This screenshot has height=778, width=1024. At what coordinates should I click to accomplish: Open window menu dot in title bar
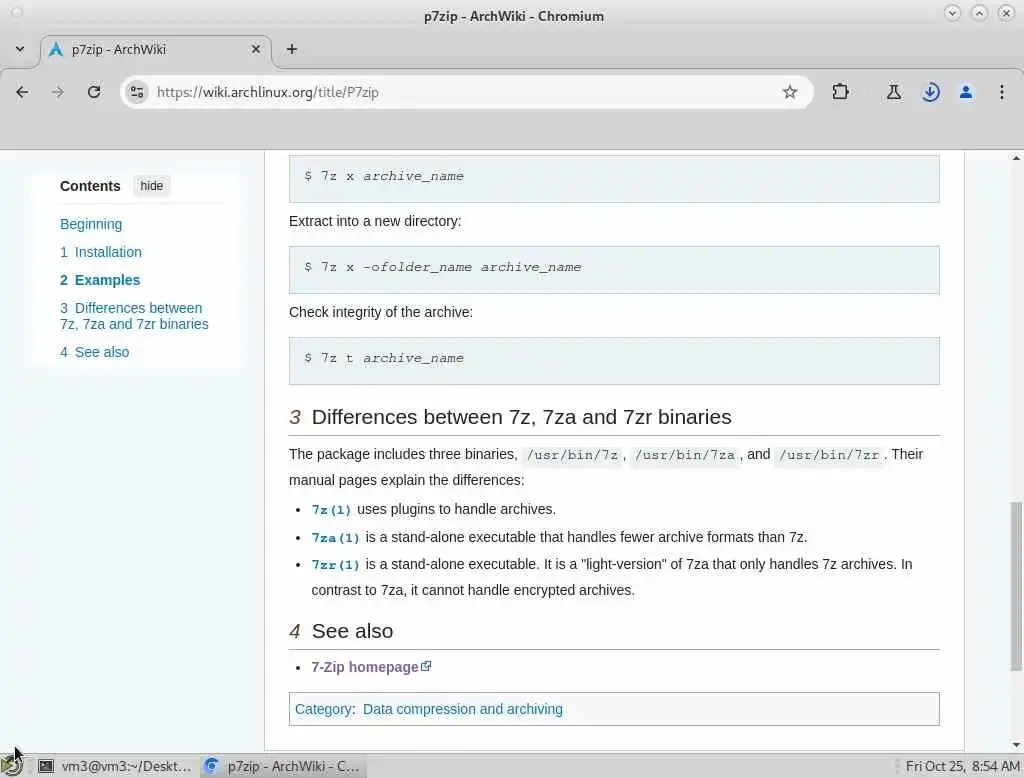coord(16,12)
